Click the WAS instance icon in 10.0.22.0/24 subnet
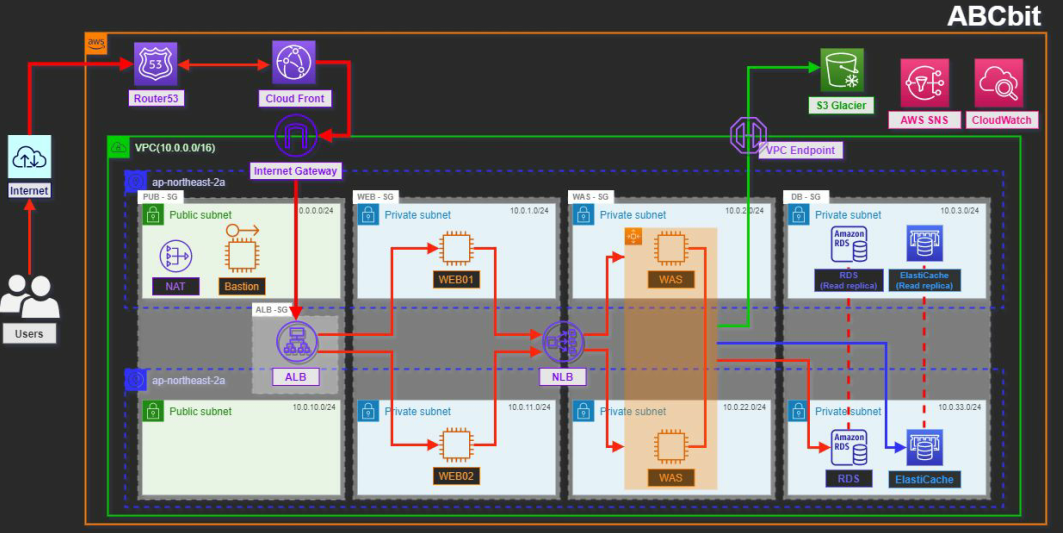The width and height of the screenshot is (1063, 533). coord(671,448)
